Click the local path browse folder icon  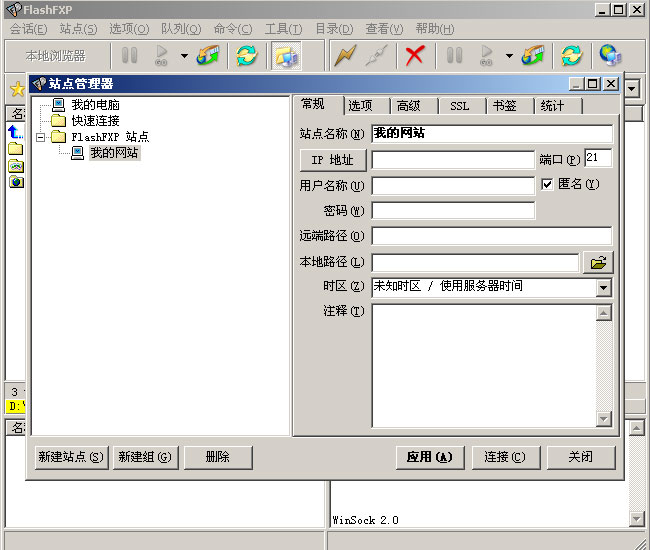click(x=598, y=263)
